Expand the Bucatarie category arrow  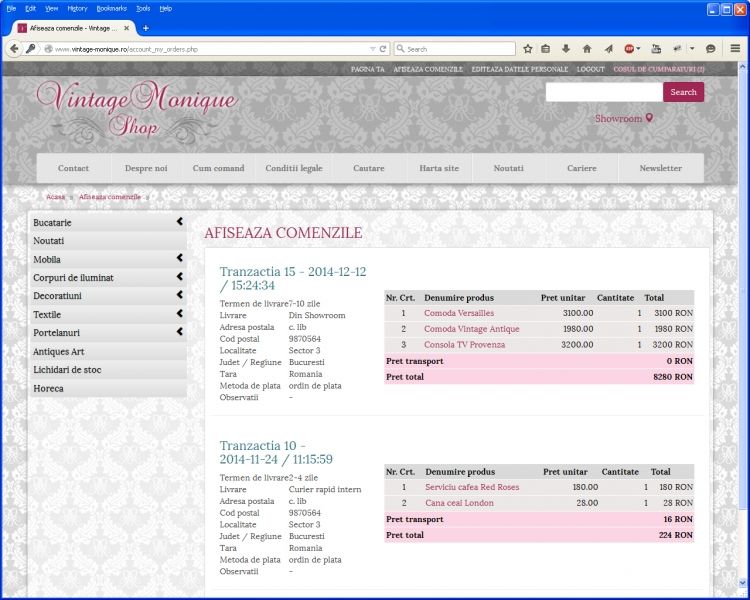click(179, 222)
